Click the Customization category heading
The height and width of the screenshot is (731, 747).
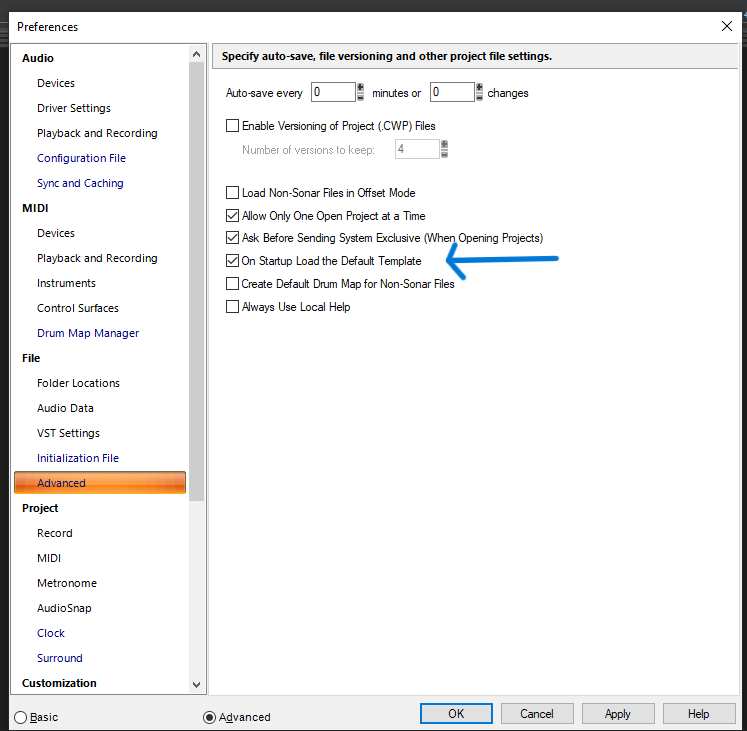(x=59, y=683)
